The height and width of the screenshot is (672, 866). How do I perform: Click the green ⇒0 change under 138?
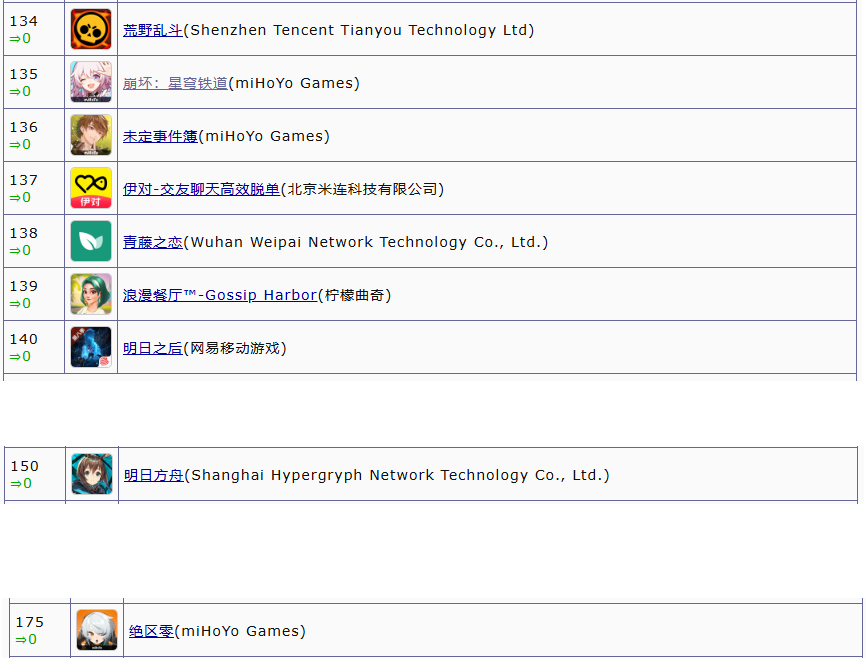(x=20, y=251)
